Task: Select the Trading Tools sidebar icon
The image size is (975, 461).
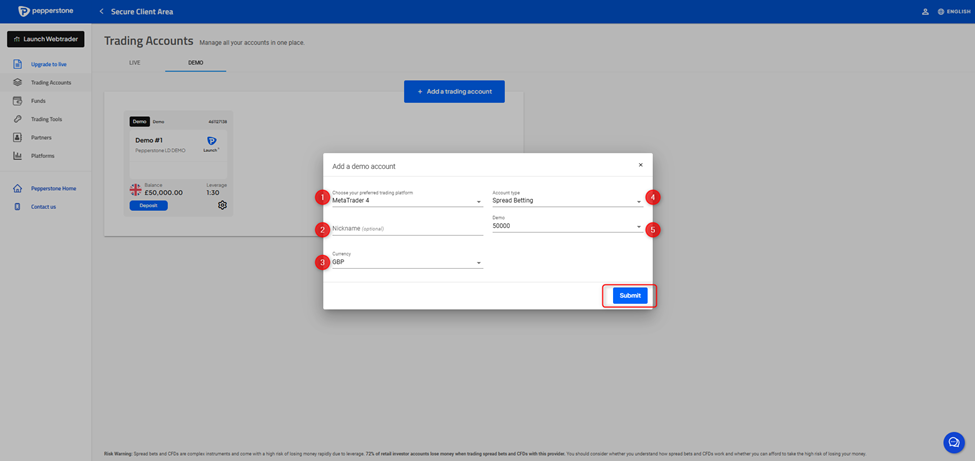Action: (17, 119)
